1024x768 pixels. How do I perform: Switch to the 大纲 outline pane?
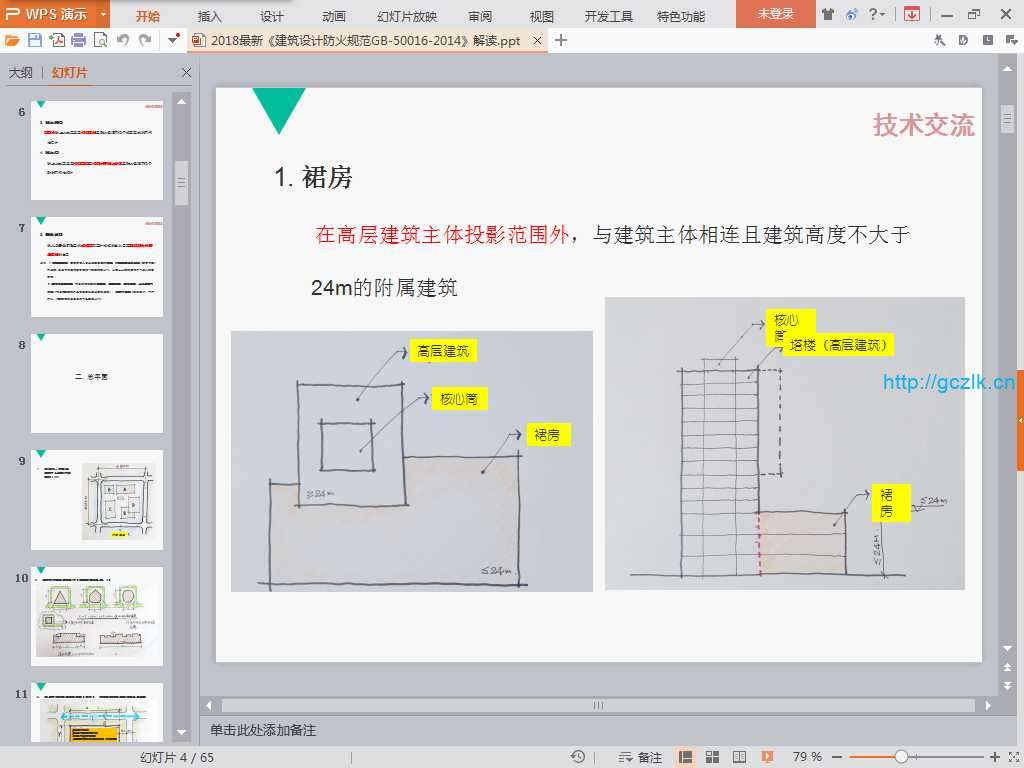(x=20, y=73)
